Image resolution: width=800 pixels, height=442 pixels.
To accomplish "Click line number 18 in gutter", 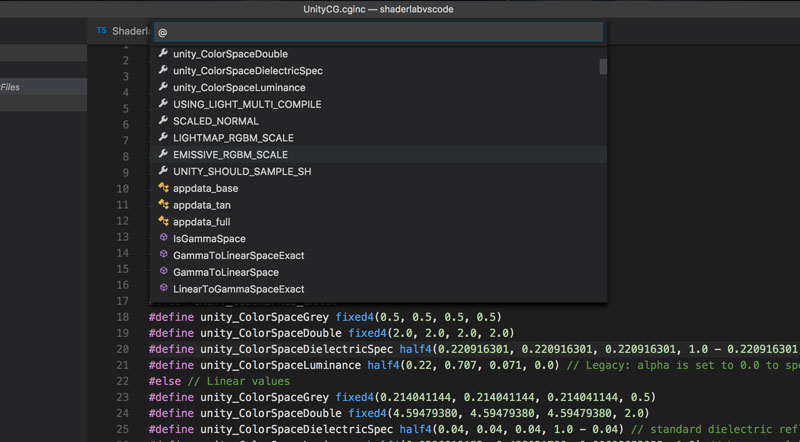I will [x=122, y=317].
